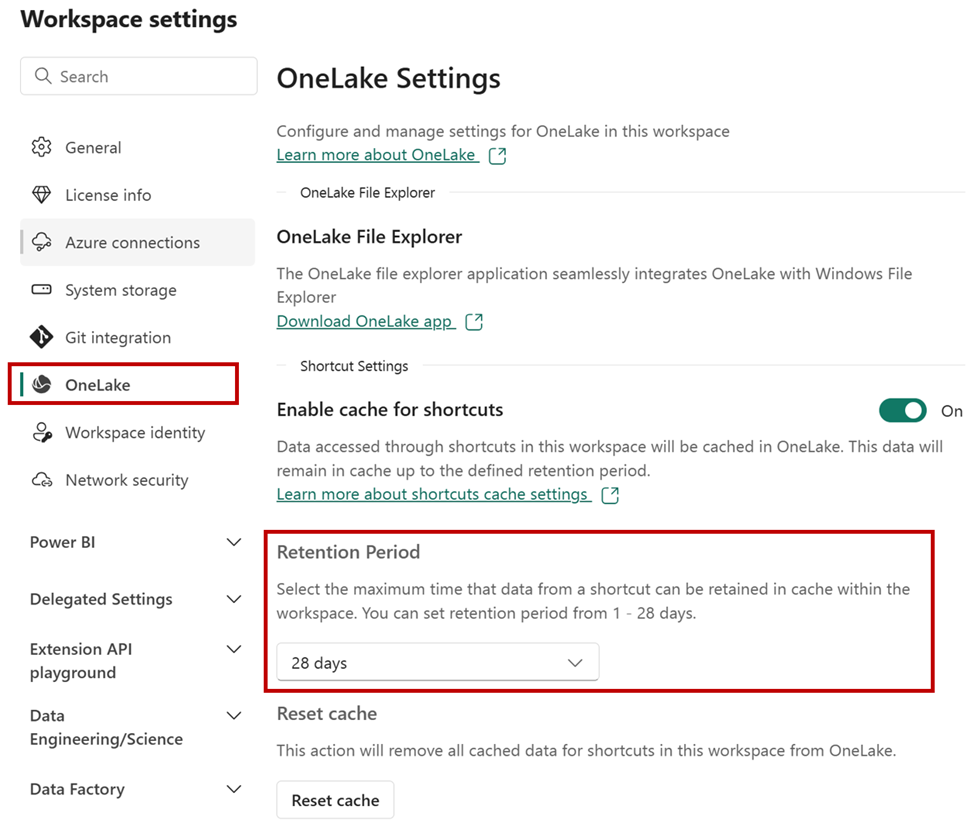Screen dimensions: 975x827
Task: Click the Workspace identity icon
Action: pyautogui.click(x=42, y=432)
